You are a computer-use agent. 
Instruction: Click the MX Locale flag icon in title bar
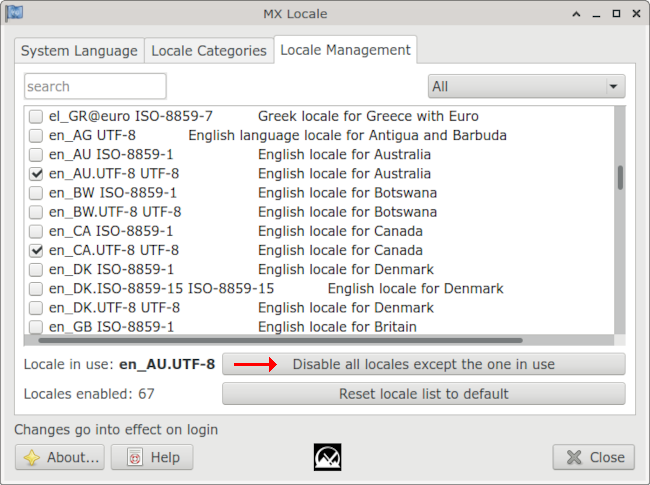pyautogui.click(x=14, y=13)
